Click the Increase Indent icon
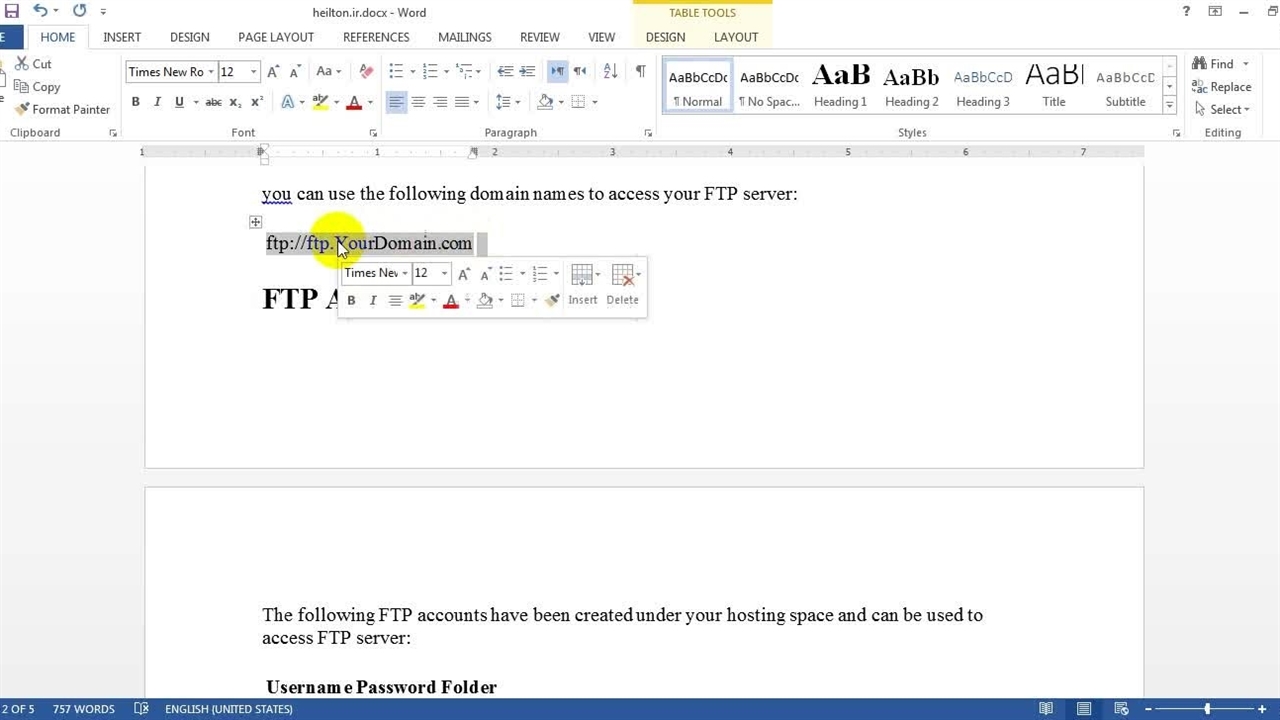Screen dimensions: 1280x720 (527, 71)
